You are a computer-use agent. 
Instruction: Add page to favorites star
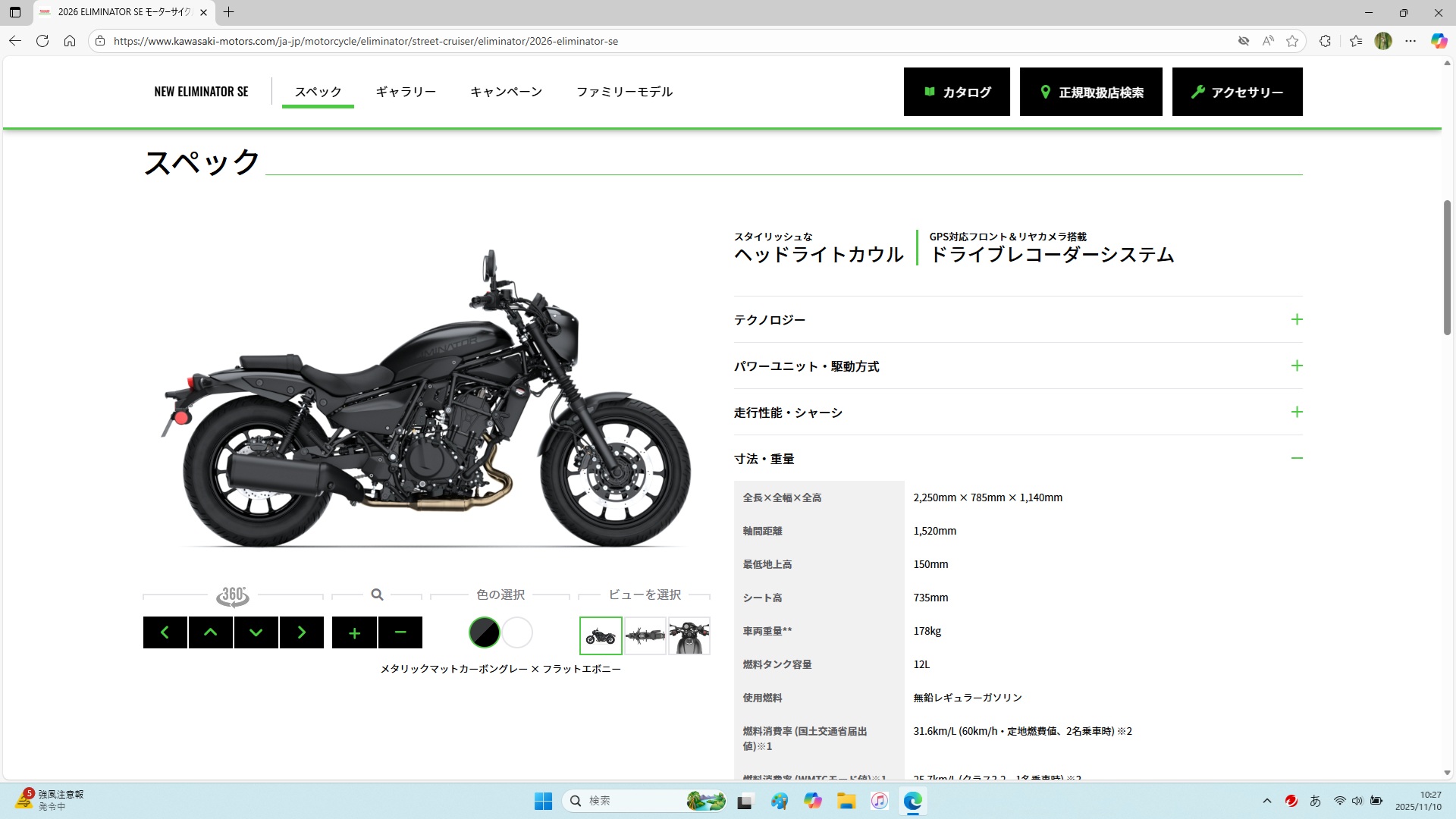[1292, 41]
